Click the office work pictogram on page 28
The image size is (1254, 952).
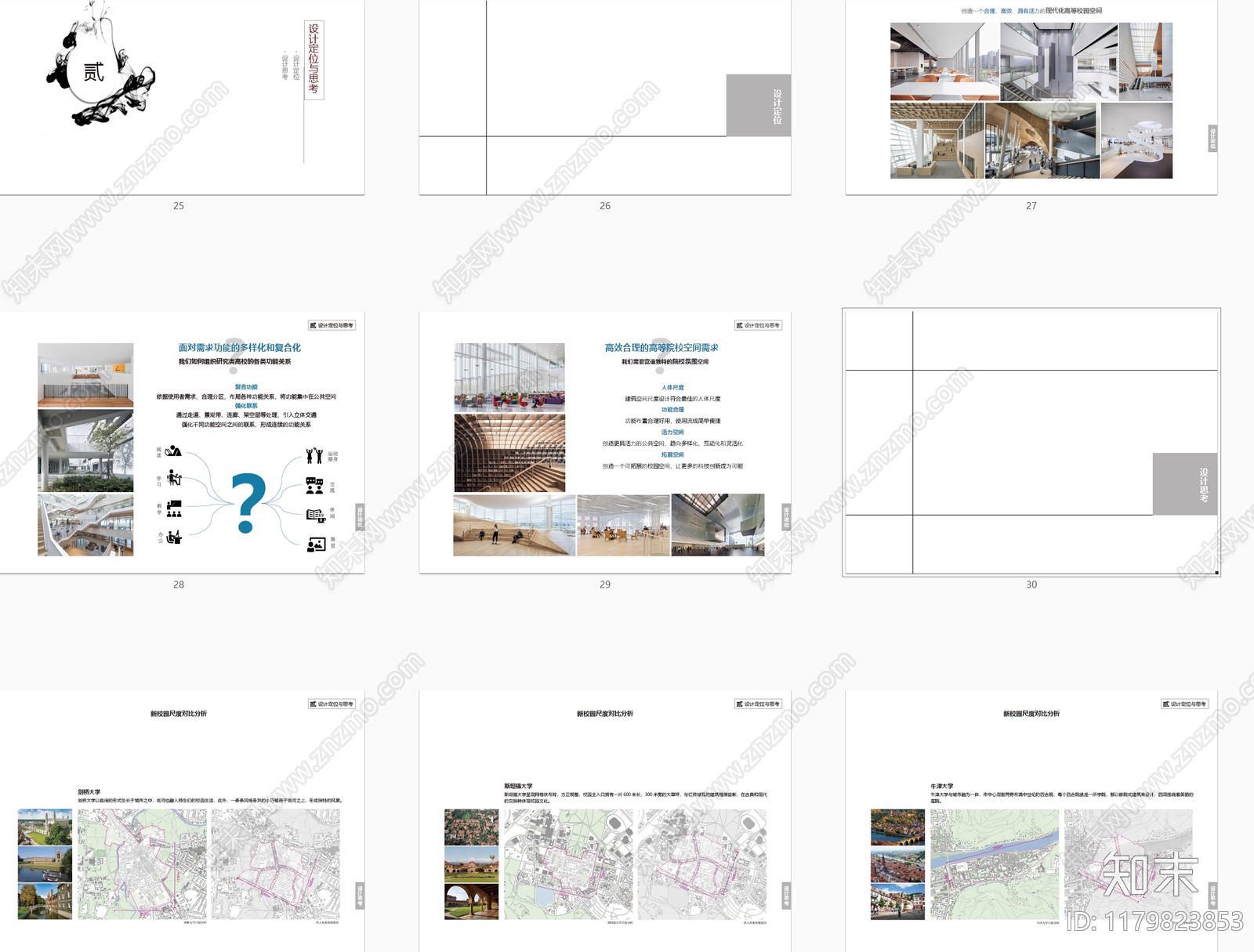pos(174,537)
